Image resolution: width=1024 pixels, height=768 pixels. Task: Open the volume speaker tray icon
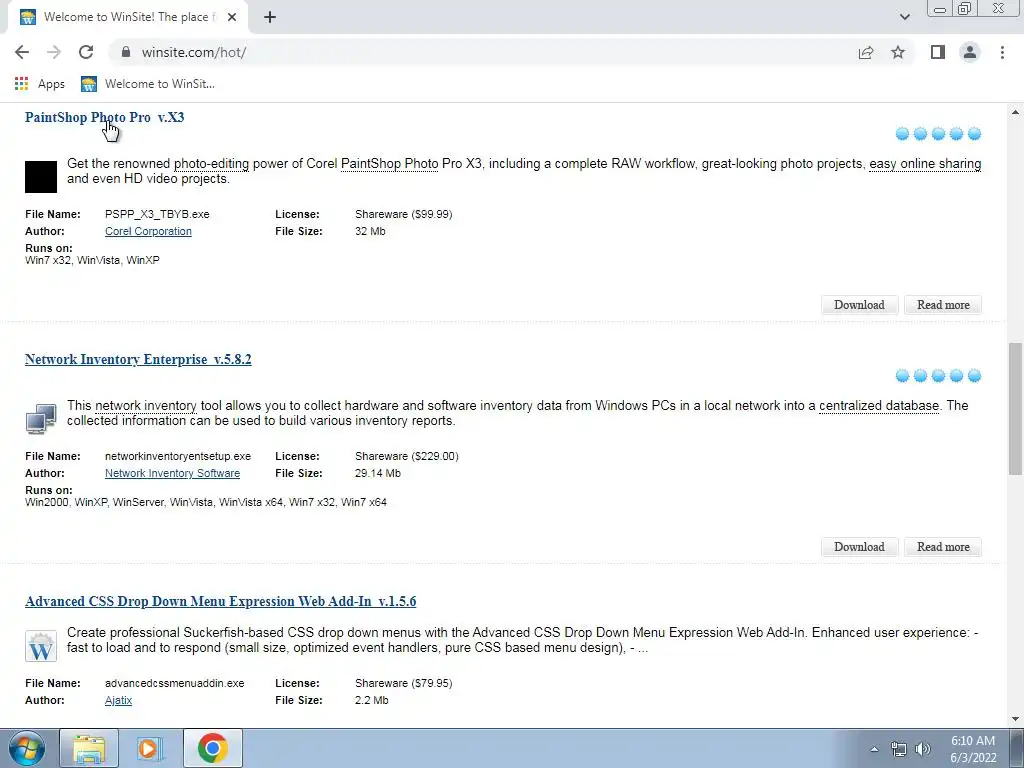click(x=923, y=749)
